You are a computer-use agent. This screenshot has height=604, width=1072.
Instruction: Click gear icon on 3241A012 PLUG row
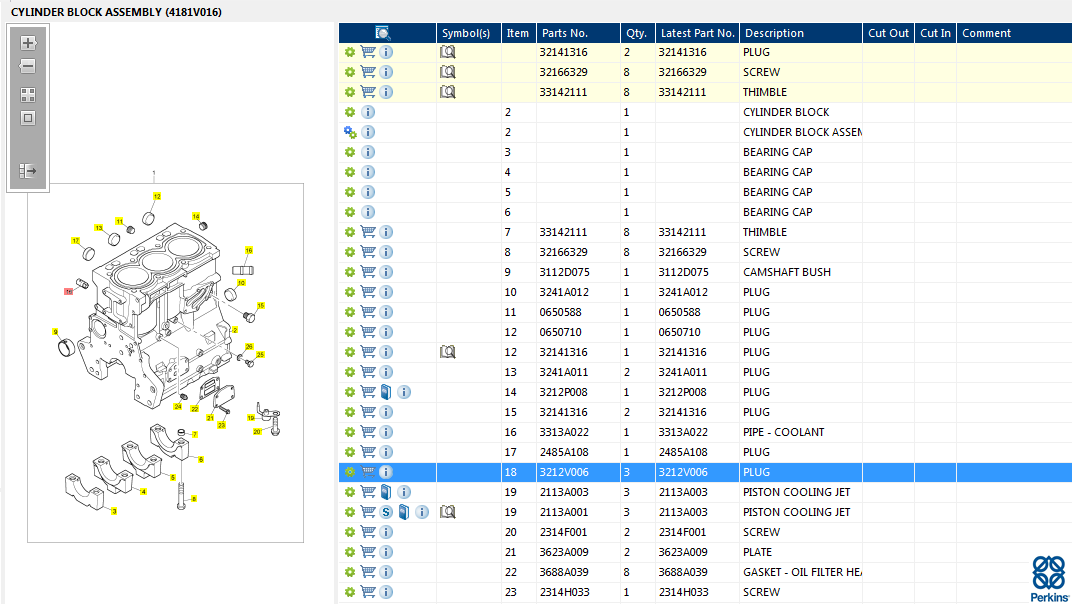coord(350,292)
